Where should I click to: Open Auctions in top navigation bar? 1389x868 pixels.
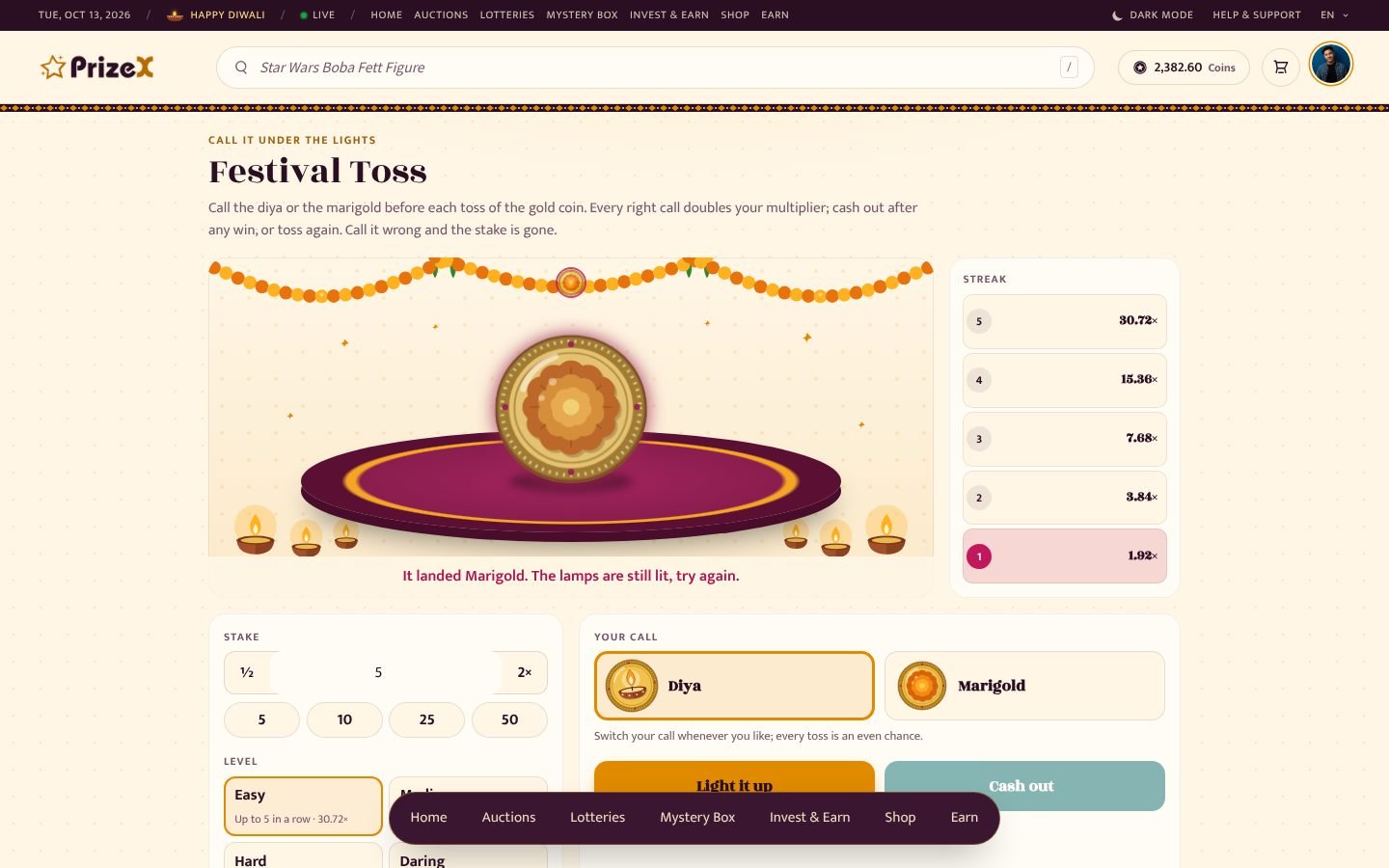[x=441, y=15]
